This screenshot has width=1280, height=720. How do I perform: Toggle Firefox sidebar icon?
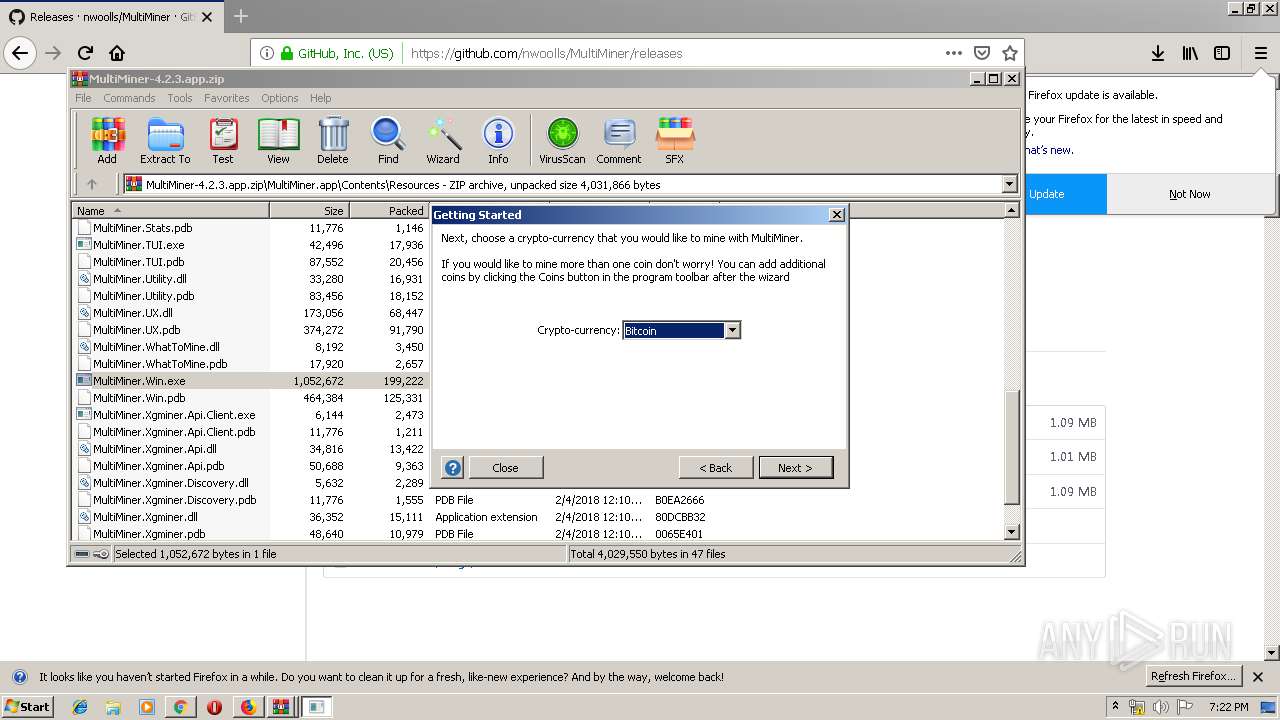click(1222, 53)
